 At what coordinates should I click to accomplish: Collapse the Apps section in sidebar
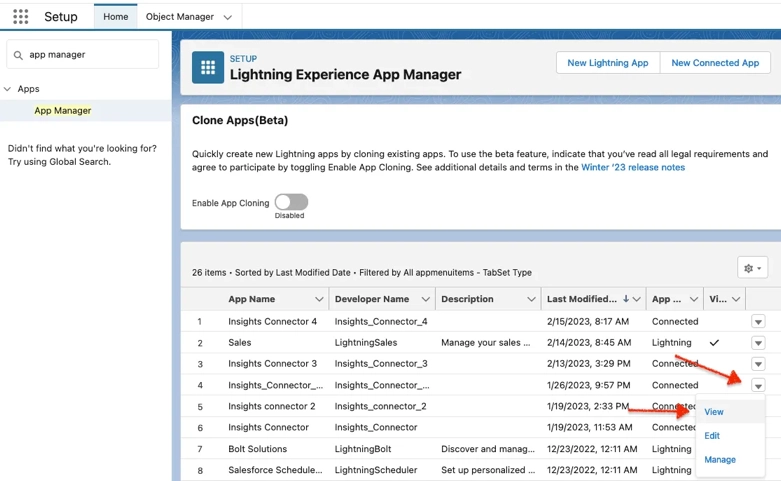[8, 89]
